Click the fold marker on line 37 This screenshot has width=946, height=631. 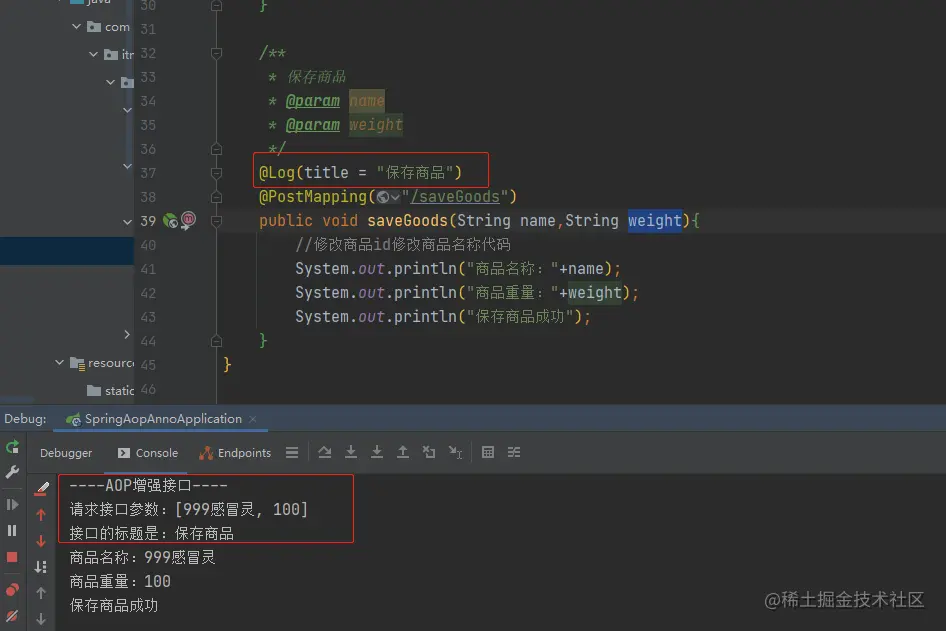coord(217,173)
